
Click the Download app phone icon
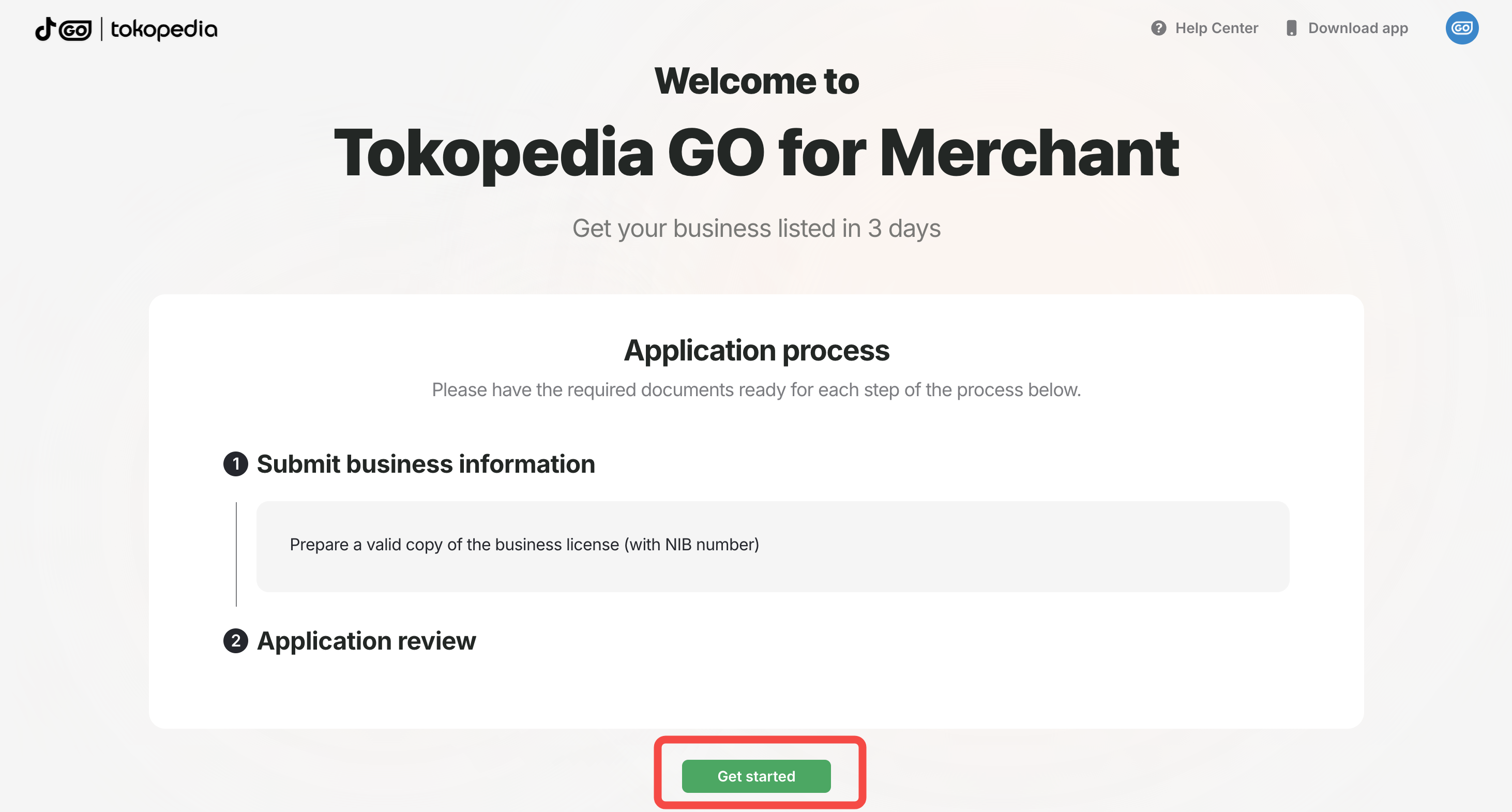coord(1291,28)
